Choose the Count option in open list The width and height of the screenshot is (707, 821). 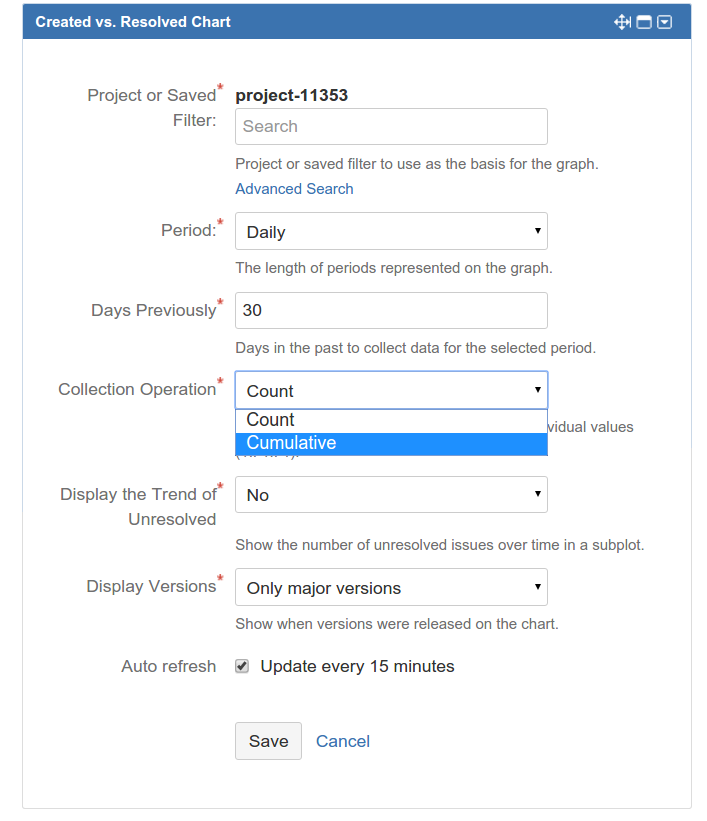271,420
